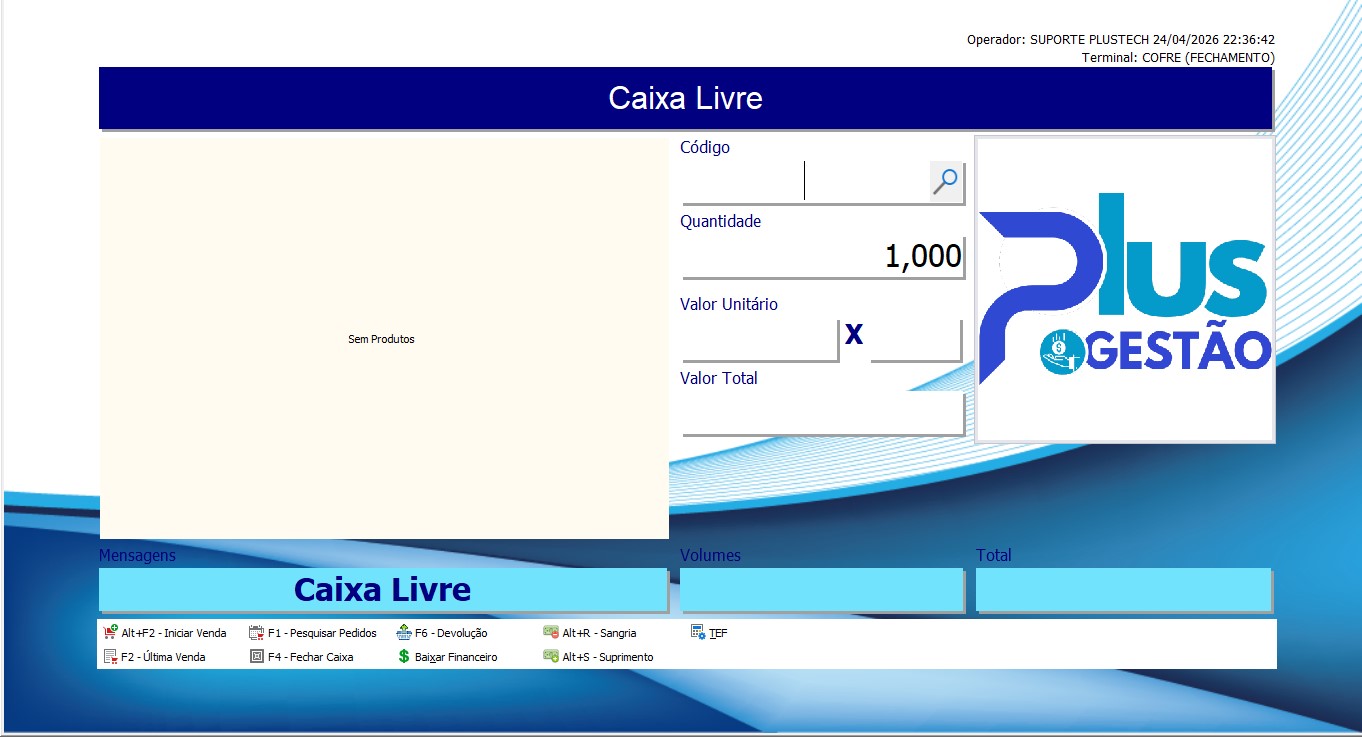Click the "Total" label

(994, 555)
